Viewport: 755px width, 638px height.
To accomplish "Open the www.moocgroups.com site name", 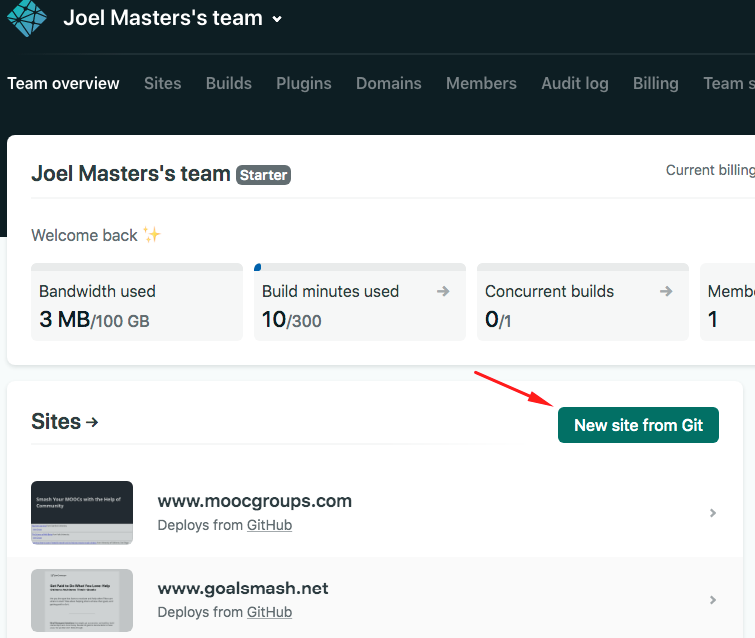I will 255,501.
